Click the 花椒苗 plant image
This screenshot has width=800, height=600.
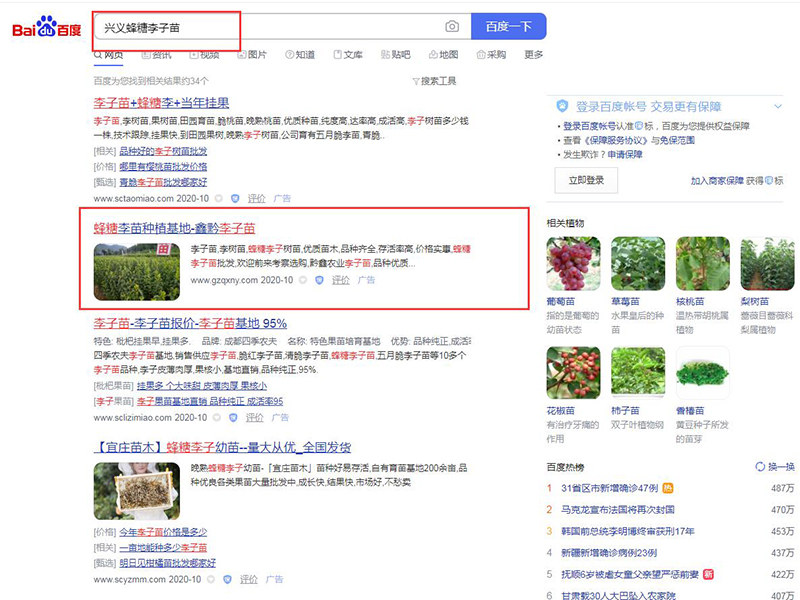(573, 373)
